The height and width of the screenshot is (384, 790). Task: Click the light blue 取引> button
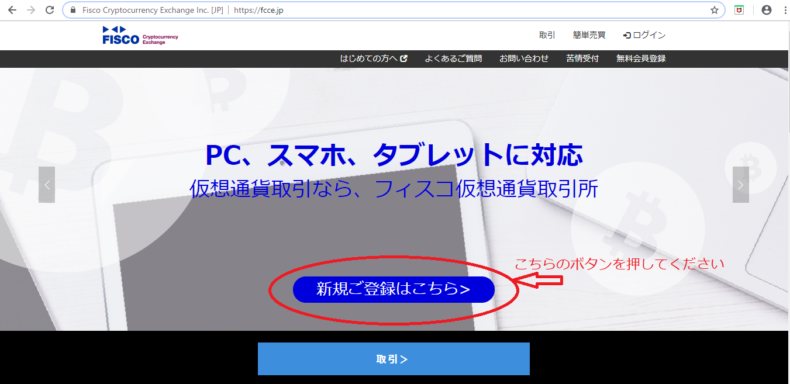point(393,359)
